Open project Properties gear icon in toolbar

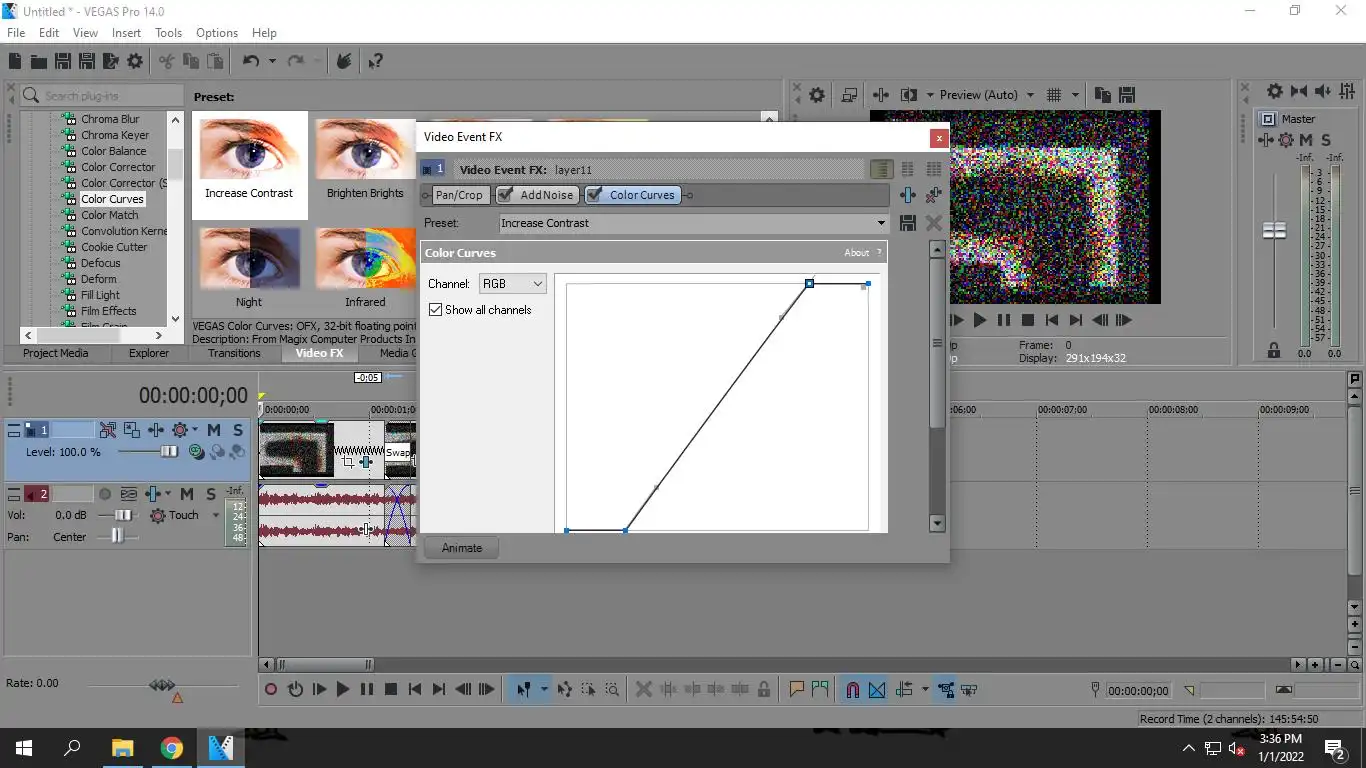click(135, 62)
